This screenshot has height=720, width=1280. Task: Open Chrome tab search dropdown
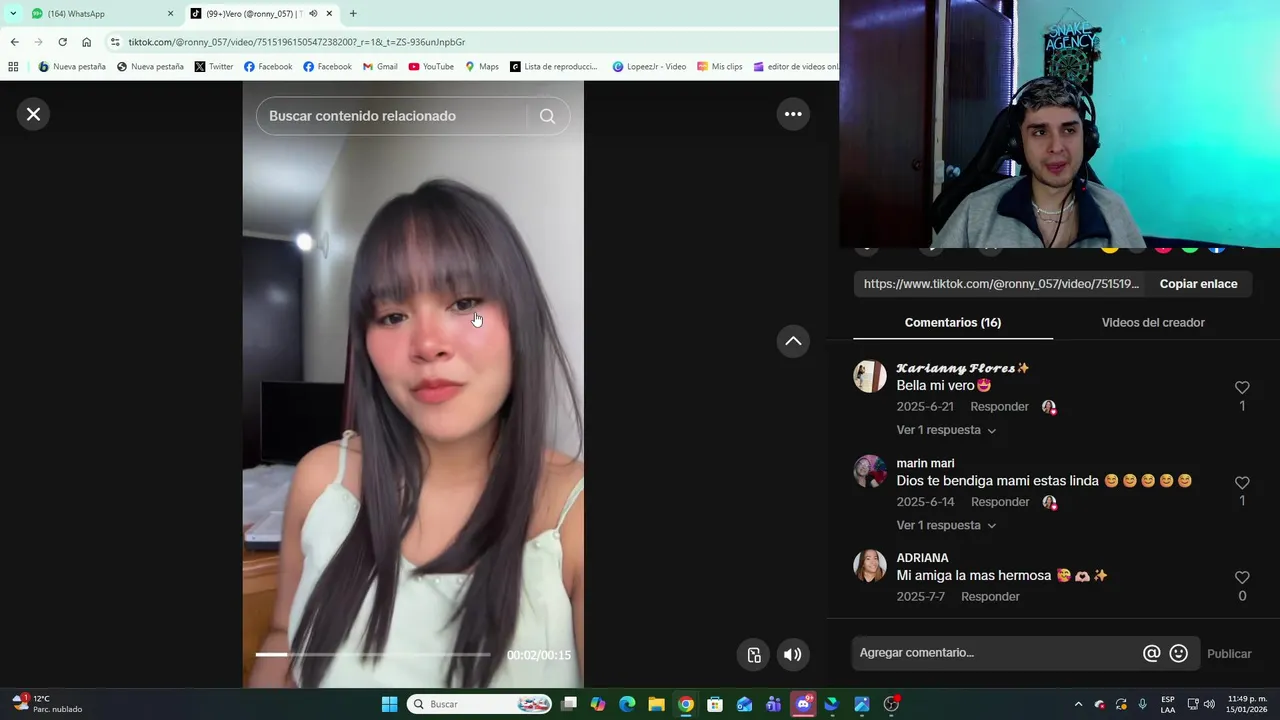click(x=13, y=13)
